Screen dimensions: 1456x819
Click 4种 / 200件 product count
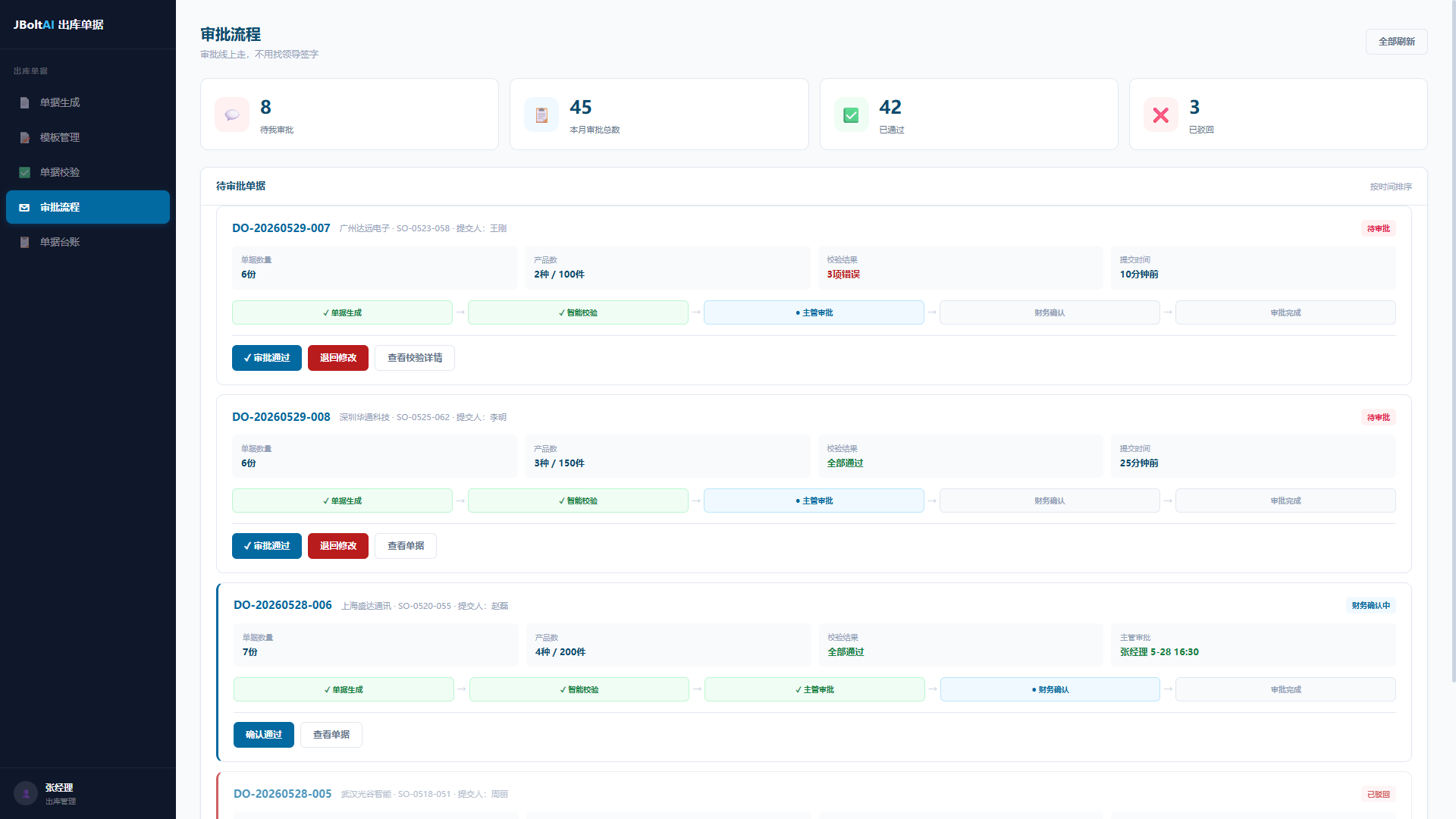[560, 652]
